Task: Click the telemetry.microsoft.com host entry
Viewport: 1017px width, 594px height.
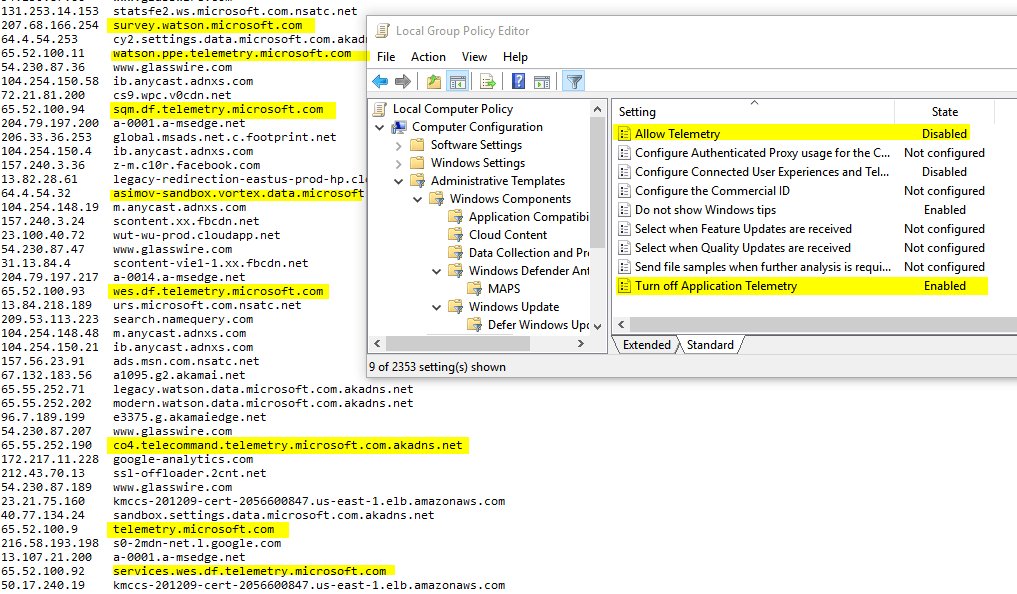Action: (193, 529)
